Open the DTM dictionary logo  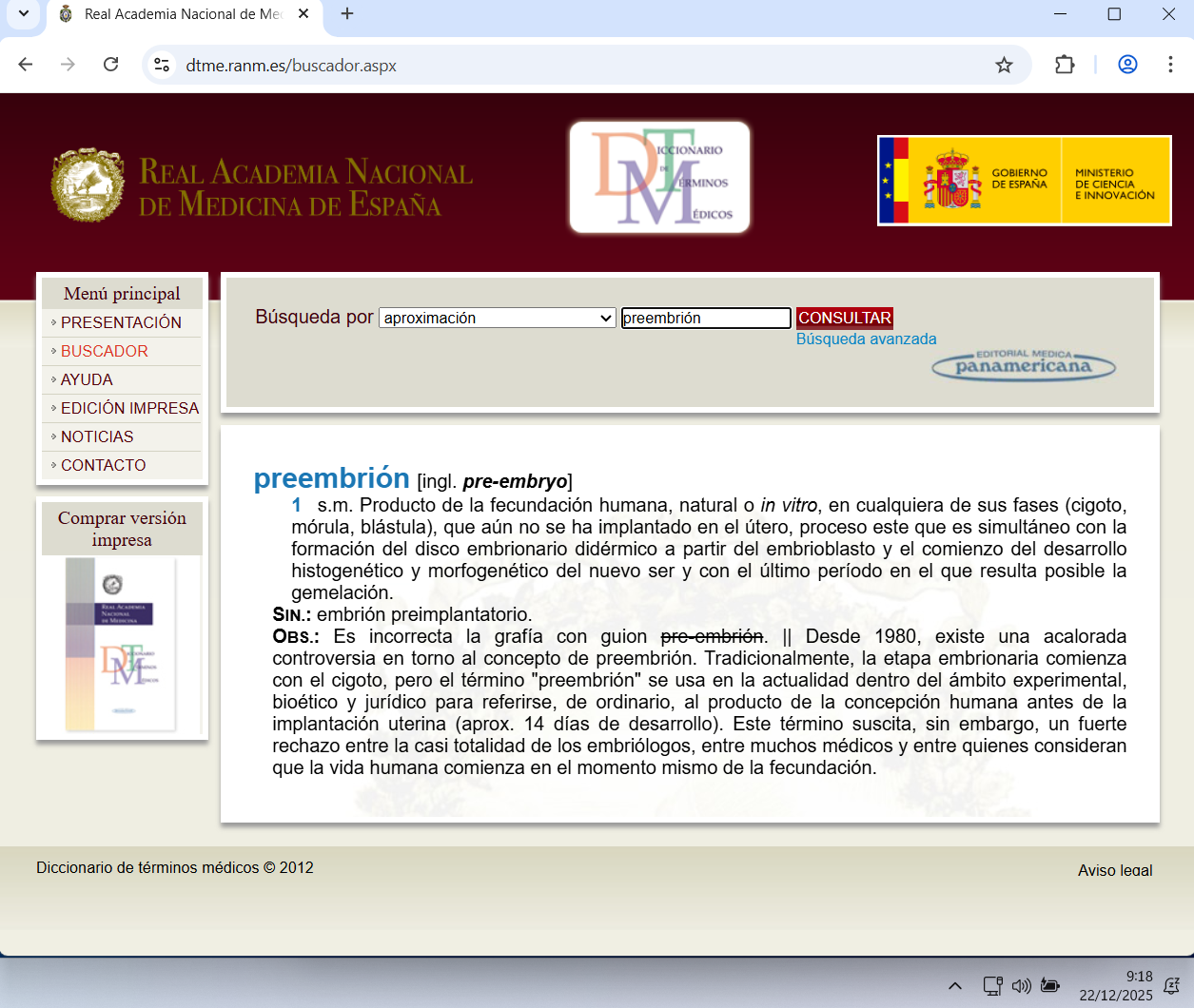pos(659,176)
